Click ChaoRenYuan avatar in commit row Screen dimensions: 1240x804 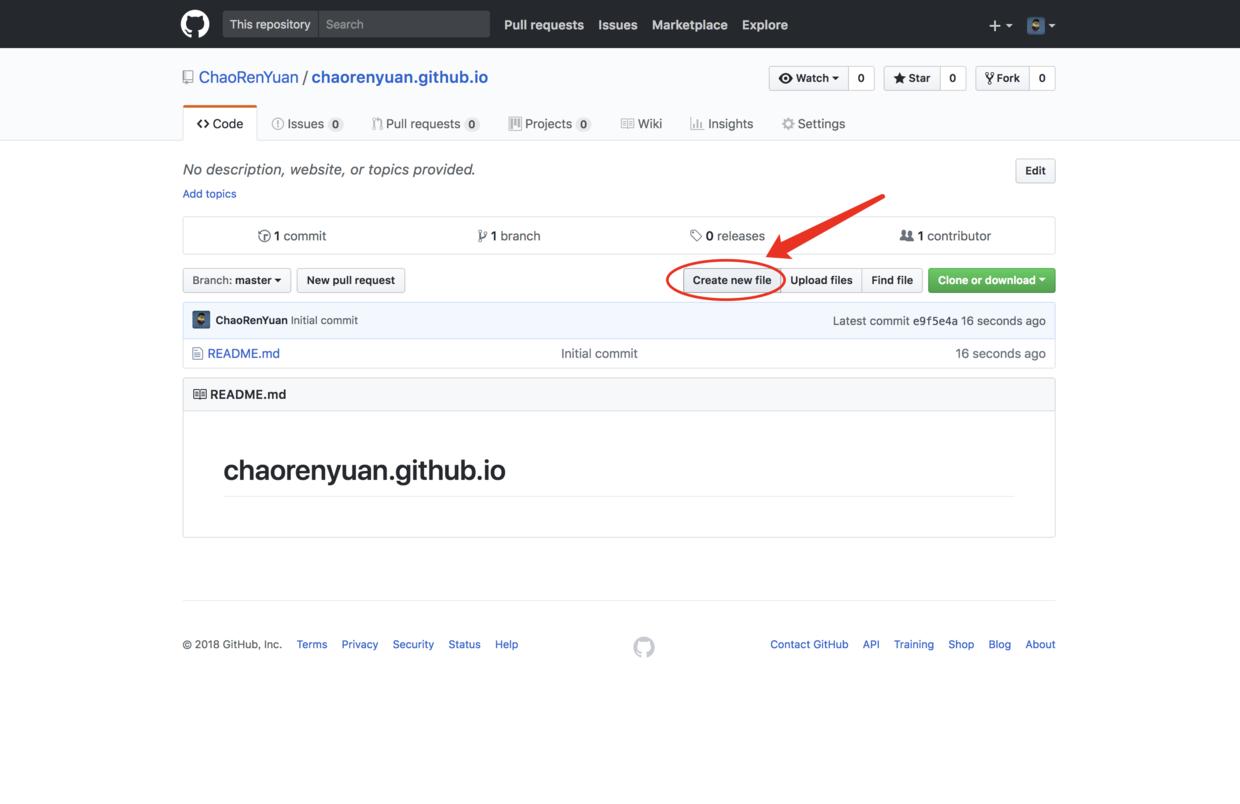point(201,320)
